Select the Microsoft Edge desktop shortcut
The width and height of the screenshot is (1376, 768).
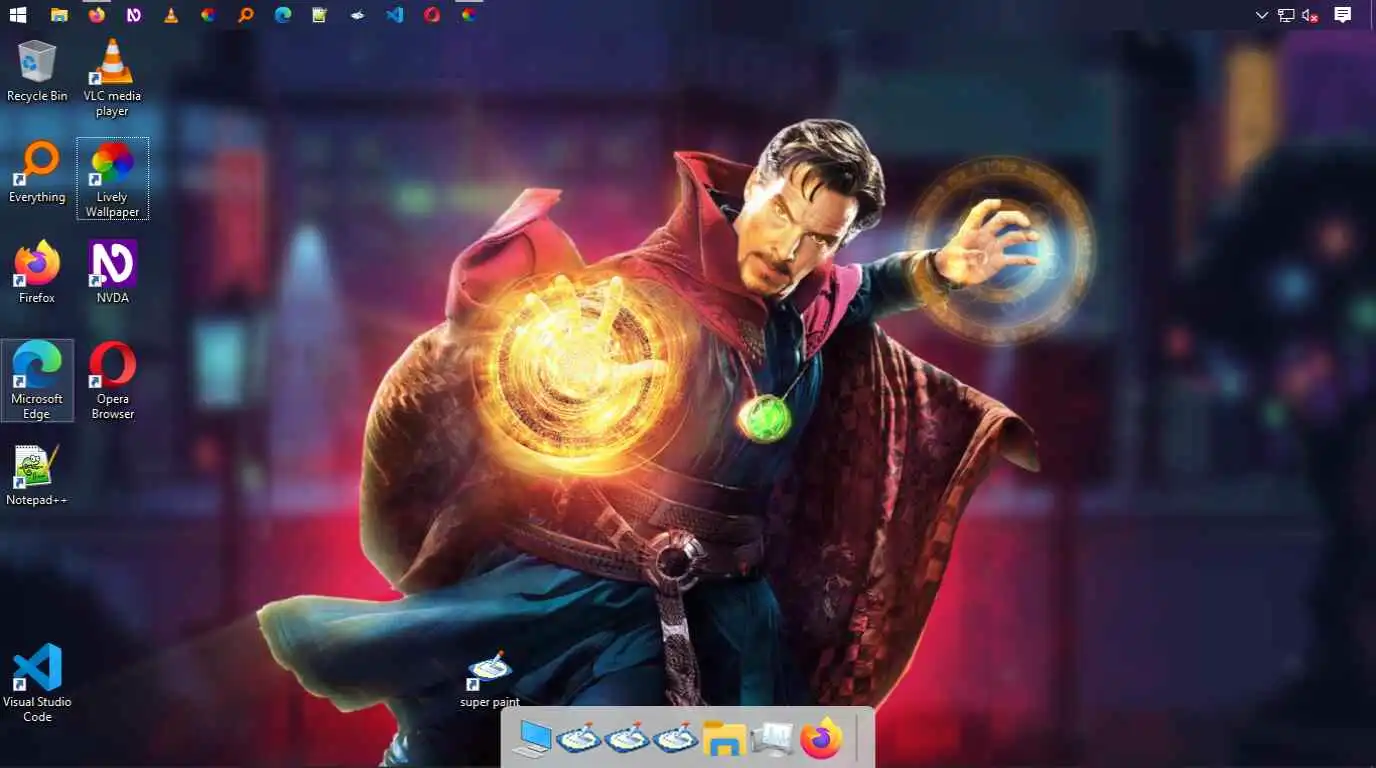37,380
